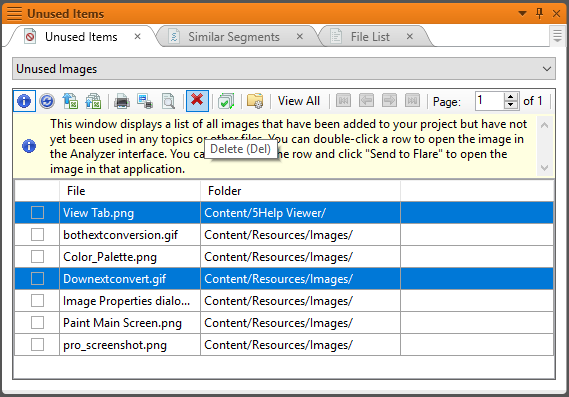This screenshot has height=397, width=569.
Task: Click the Similar Segments tab icon
Action: pyautogui.click(x=174, y=36)
